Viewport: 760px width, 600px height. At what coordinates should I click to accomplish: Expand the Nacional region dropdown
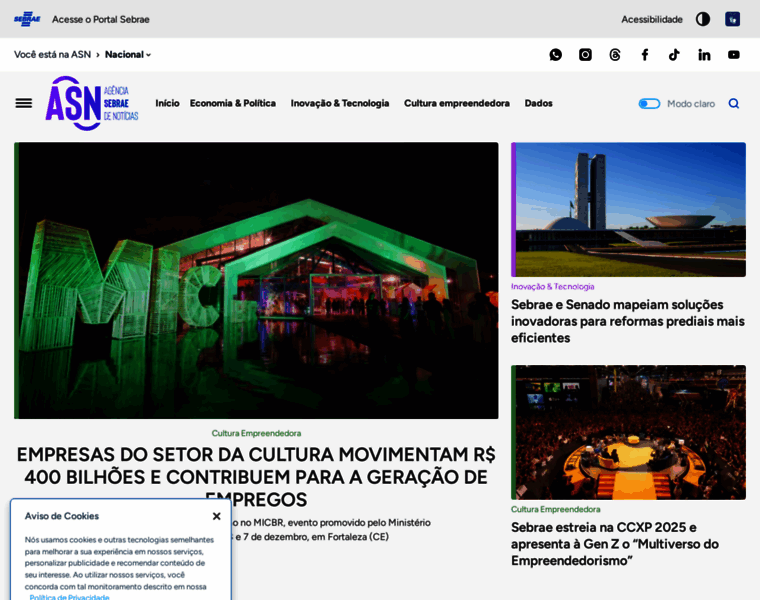click(x=128, y=55)
